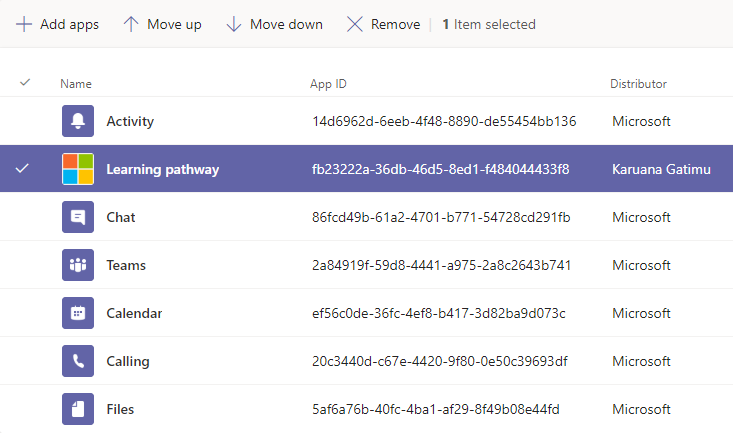
Task: Click App ID 20c3440d-c67e-4420-9f80-0e50c39693df
Action: click(440, 361)
